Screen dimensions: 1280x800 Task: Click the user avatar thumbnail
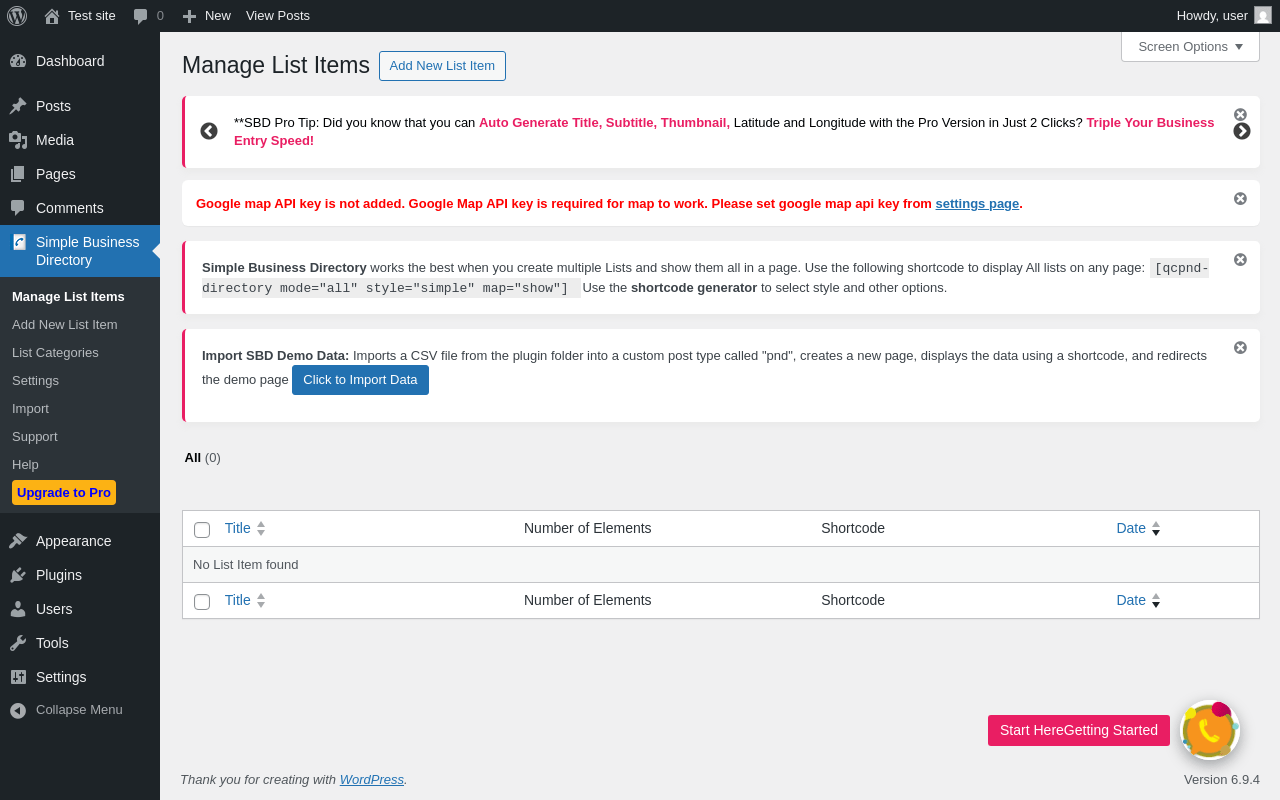point(1263,15)
